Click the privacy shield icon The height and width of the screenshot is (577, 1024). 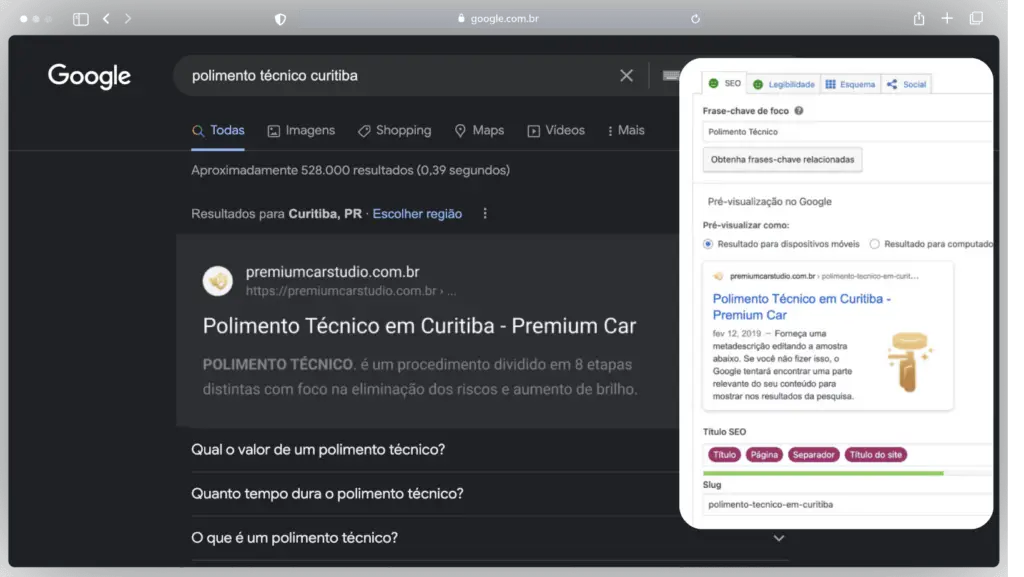point(280,19)
